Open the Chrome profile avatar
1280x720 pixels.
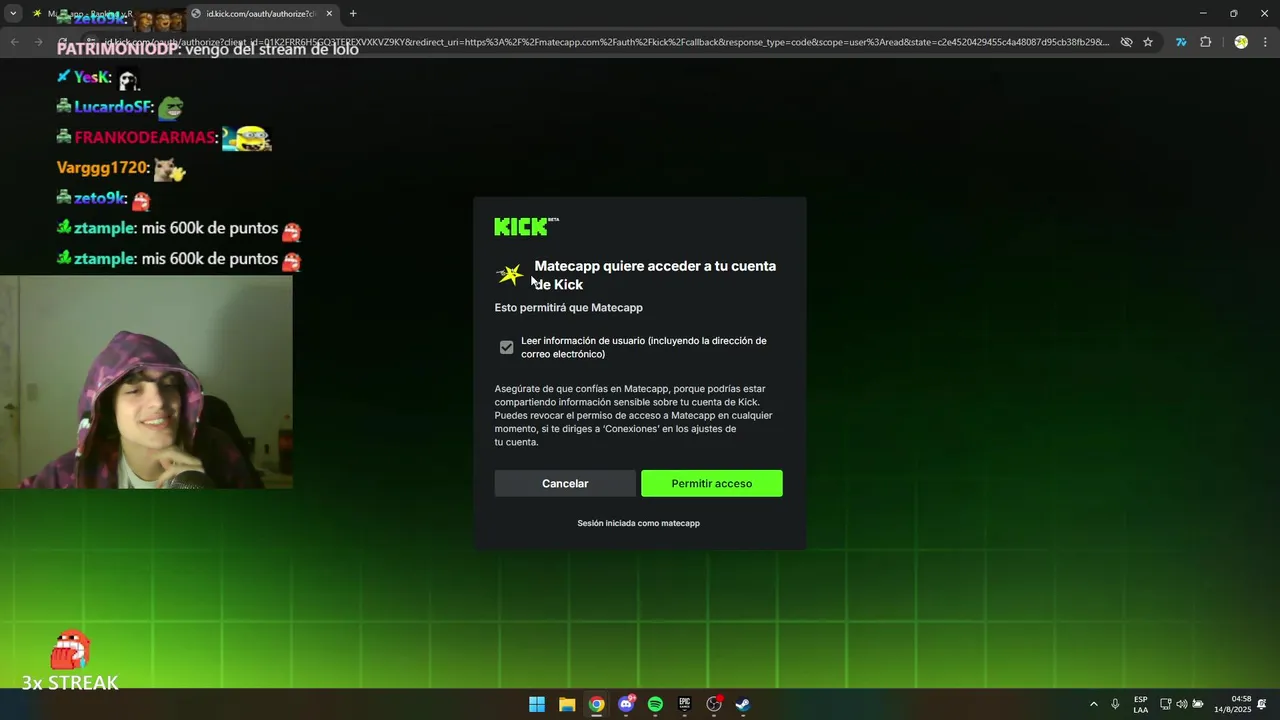pyautogui.click(x=1241, y=42)
